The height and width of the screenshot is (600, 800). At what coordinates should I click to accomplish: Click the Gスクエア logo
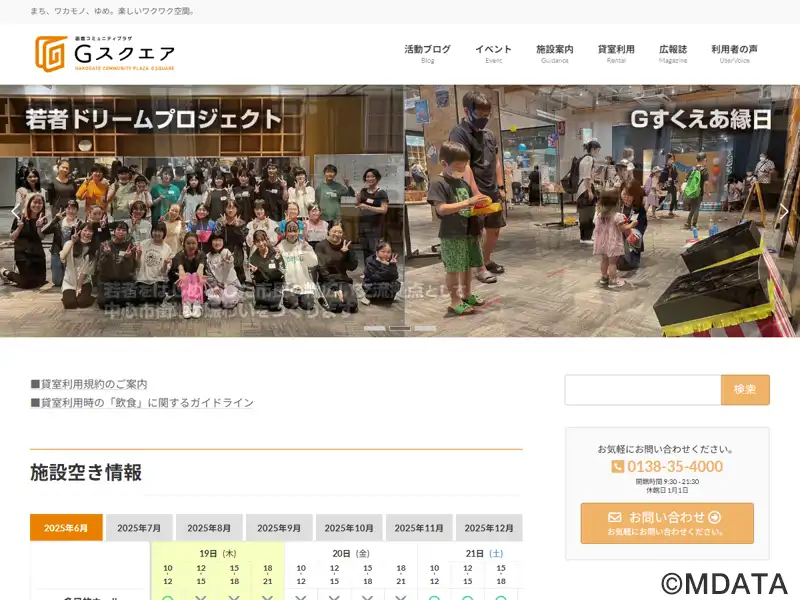105,54
